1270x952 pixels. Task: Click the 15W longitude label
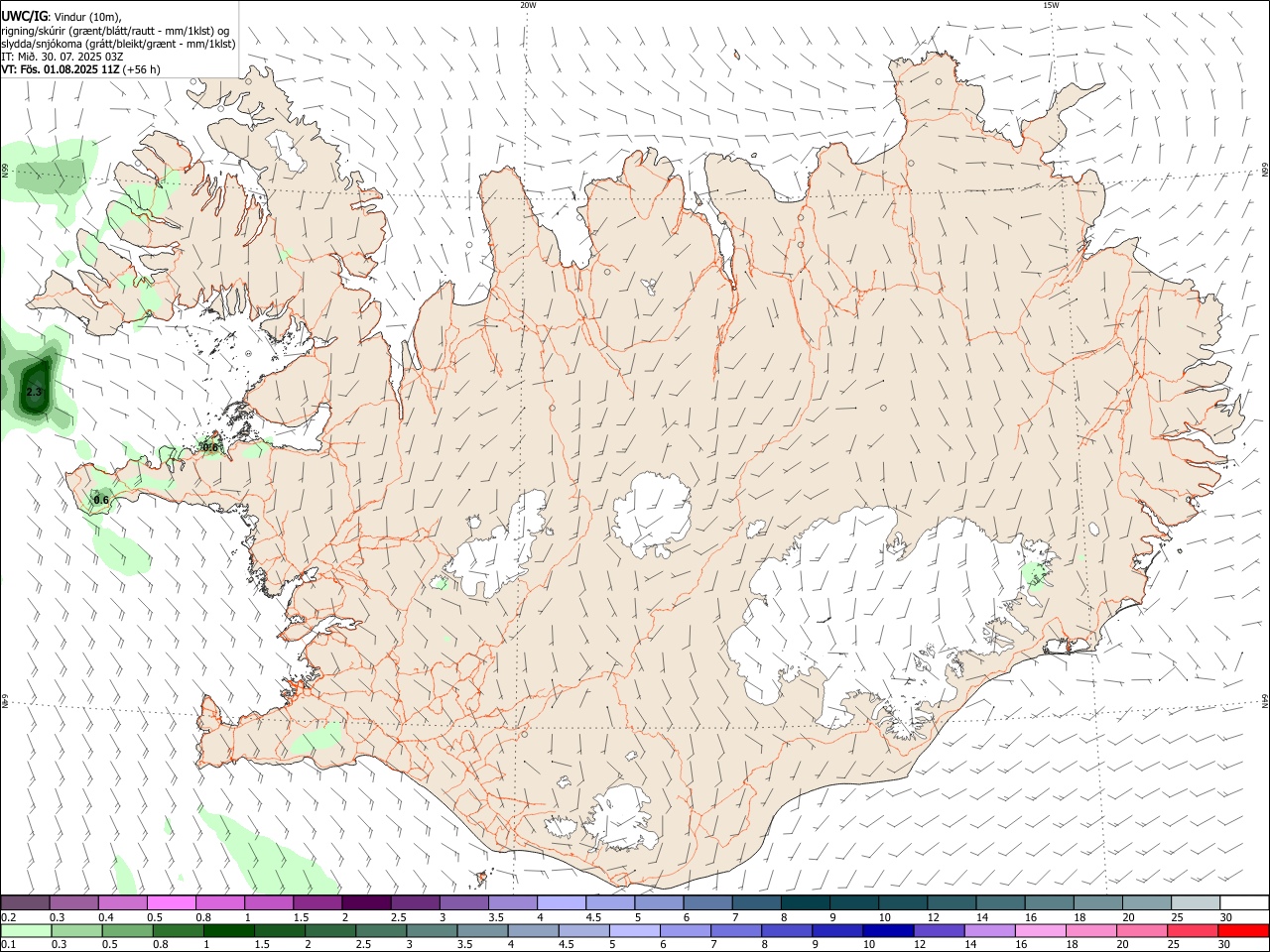coord(1051,5)
